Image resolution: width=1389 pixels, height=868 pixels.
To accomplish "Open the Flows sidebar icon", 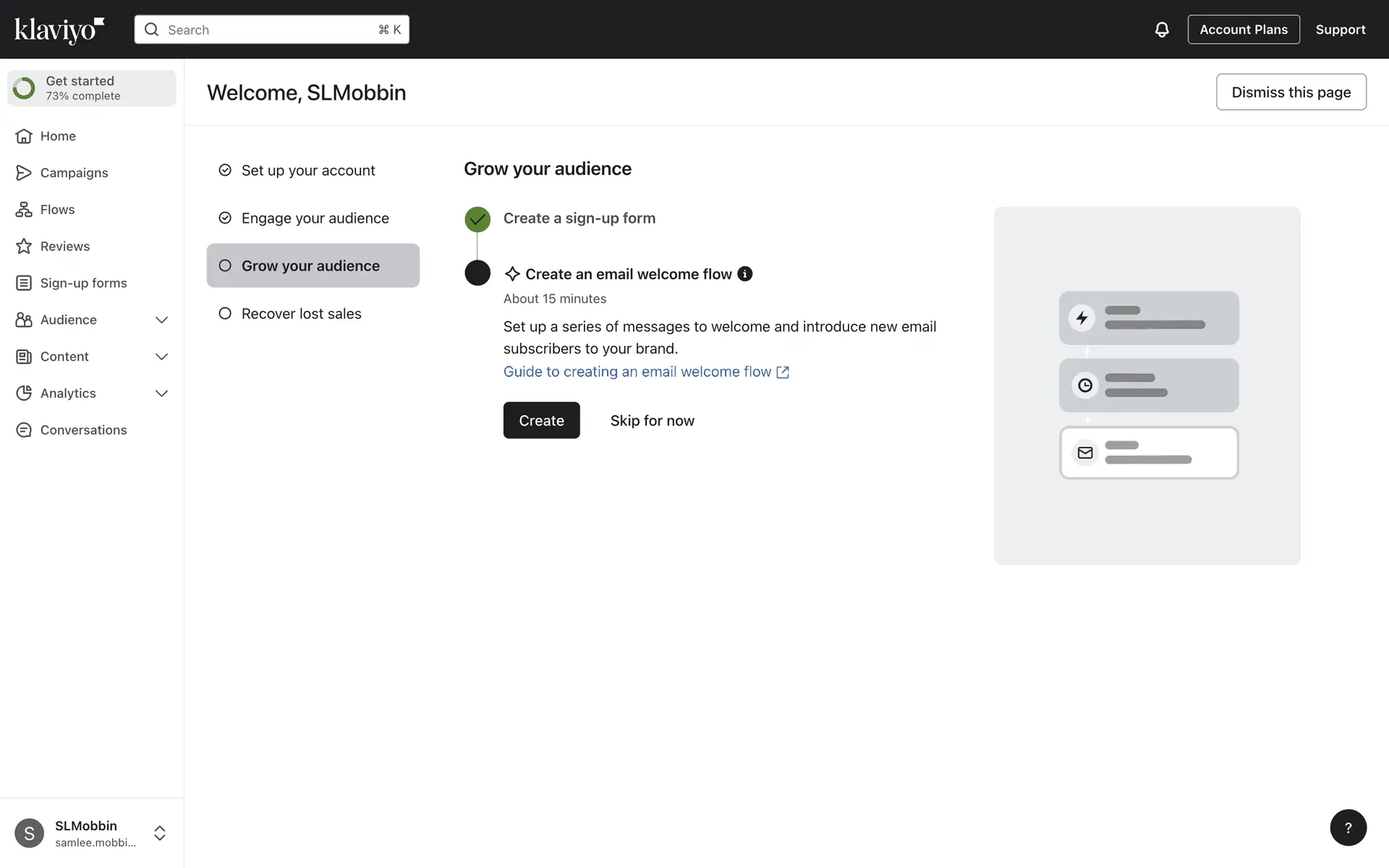I will click(x=24, y=210).
